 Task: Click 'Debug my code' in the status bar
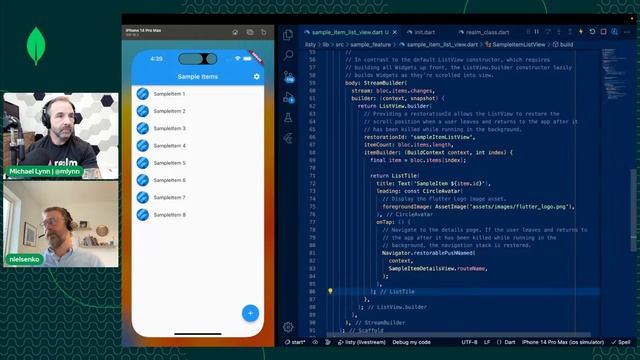point(411,342)
